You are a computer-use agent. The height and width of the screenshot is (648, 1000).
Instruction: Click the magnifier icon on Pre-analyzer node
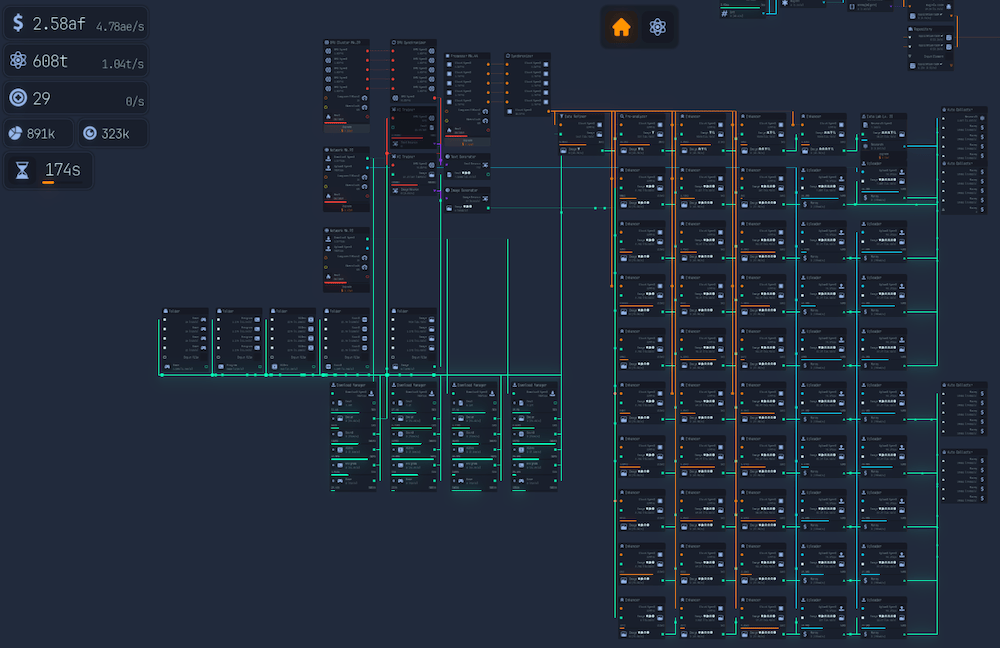coord(622,117)
